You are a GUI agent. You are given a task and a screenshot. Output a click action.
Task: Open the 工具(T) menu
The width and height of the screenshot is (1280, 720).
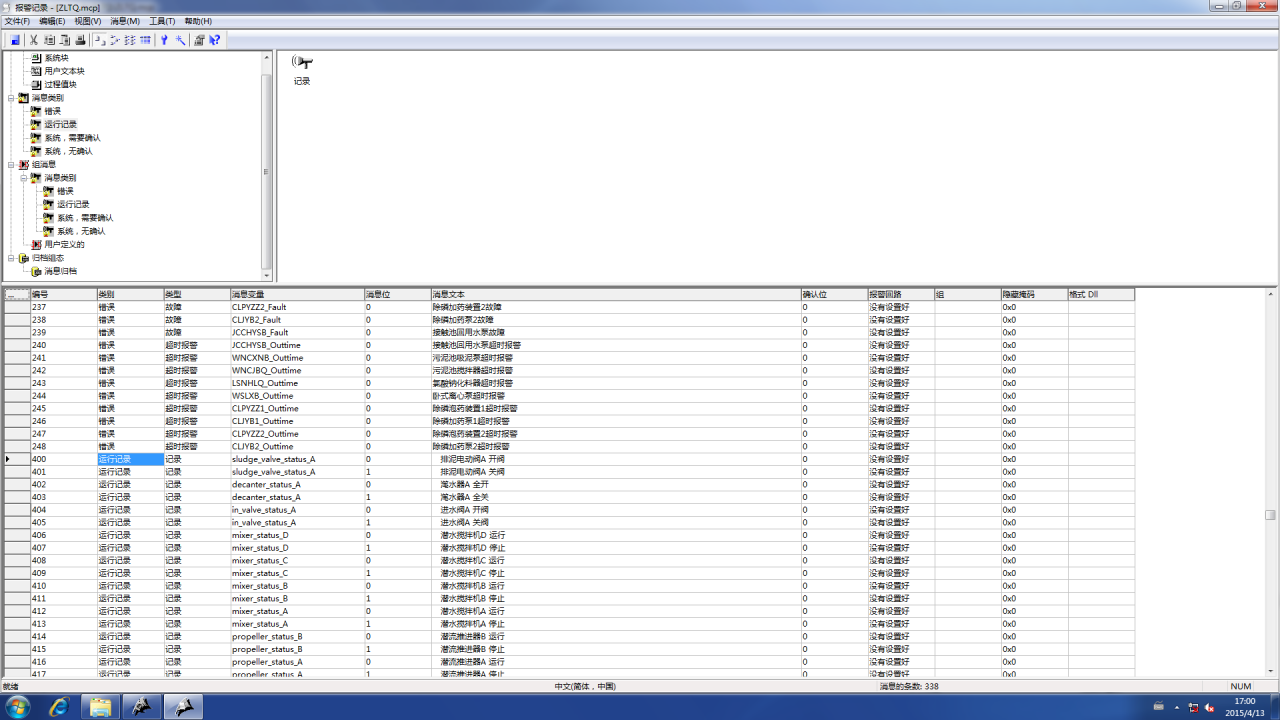pos(162,21)
